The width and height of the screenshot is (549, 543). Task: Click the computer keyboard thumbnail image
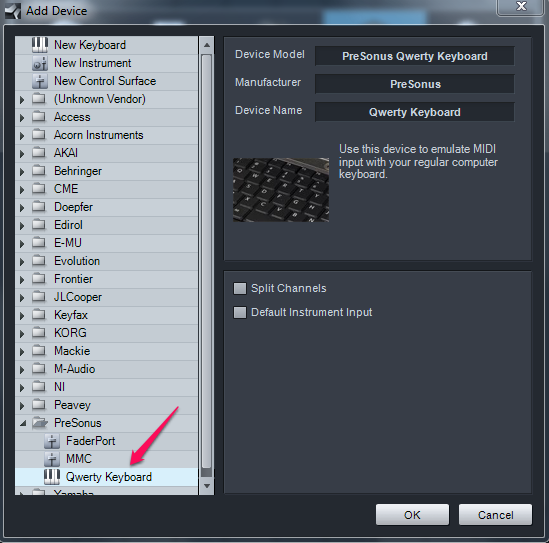(x=281, y=190)
